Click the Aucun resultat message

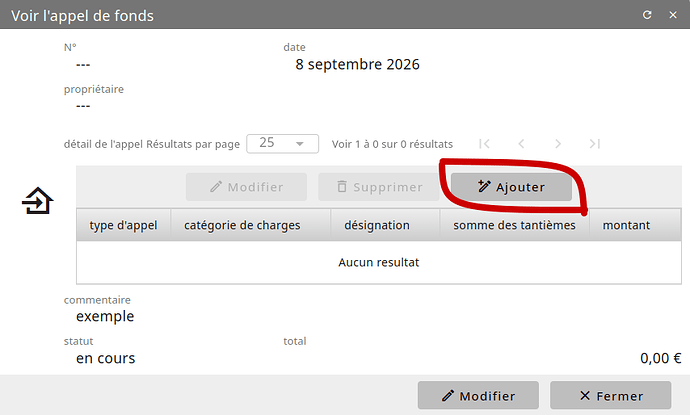click(379, 262)
